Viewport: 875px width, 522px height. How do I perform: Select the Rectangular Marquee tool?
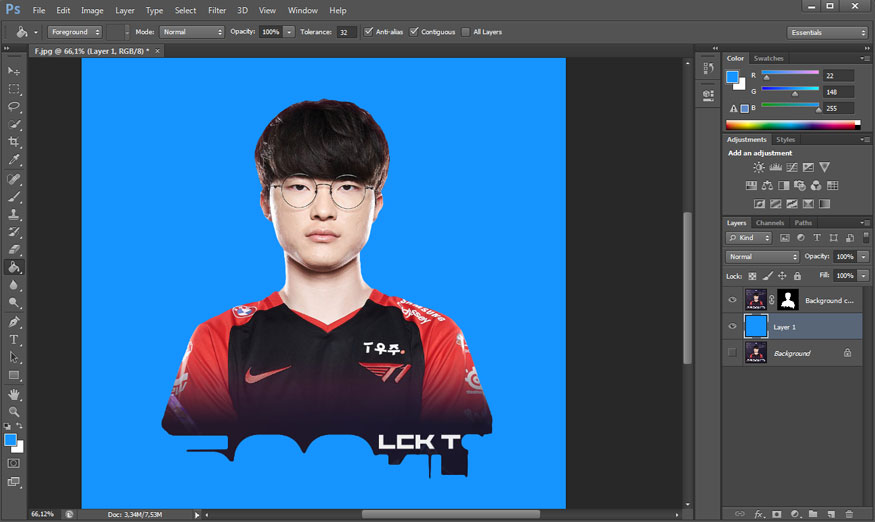[14, 89]
